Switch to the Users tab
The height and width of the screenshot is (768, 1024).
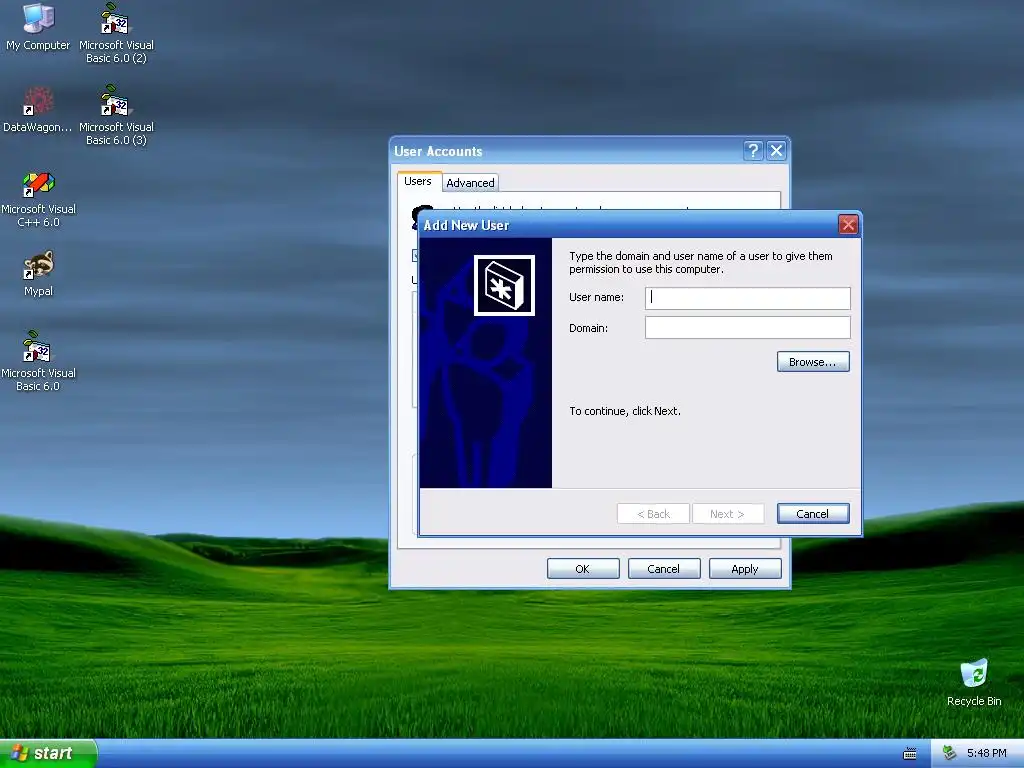pos(418,182)
